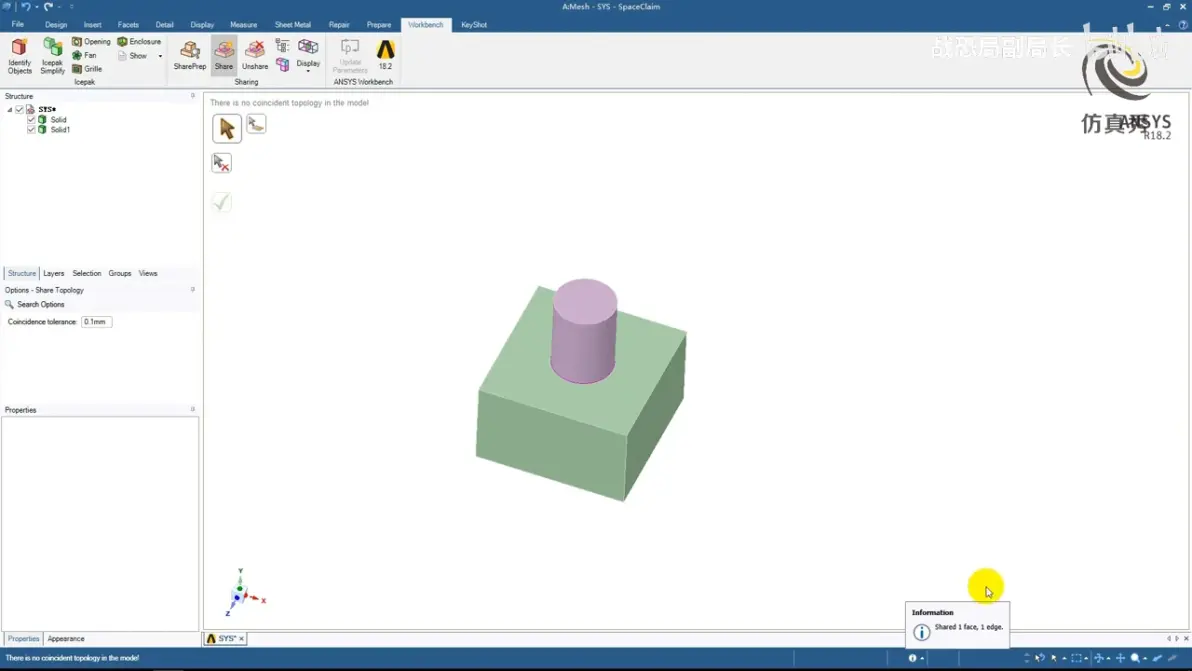This screenshot has width=1192, height=671.
Task: Switch to the Repair ribbon tab
Action: point(339,24)
